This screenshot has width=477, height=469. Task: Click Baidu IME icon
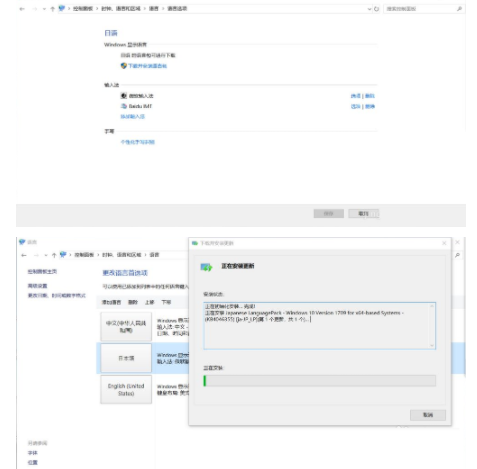coord(124,106)
